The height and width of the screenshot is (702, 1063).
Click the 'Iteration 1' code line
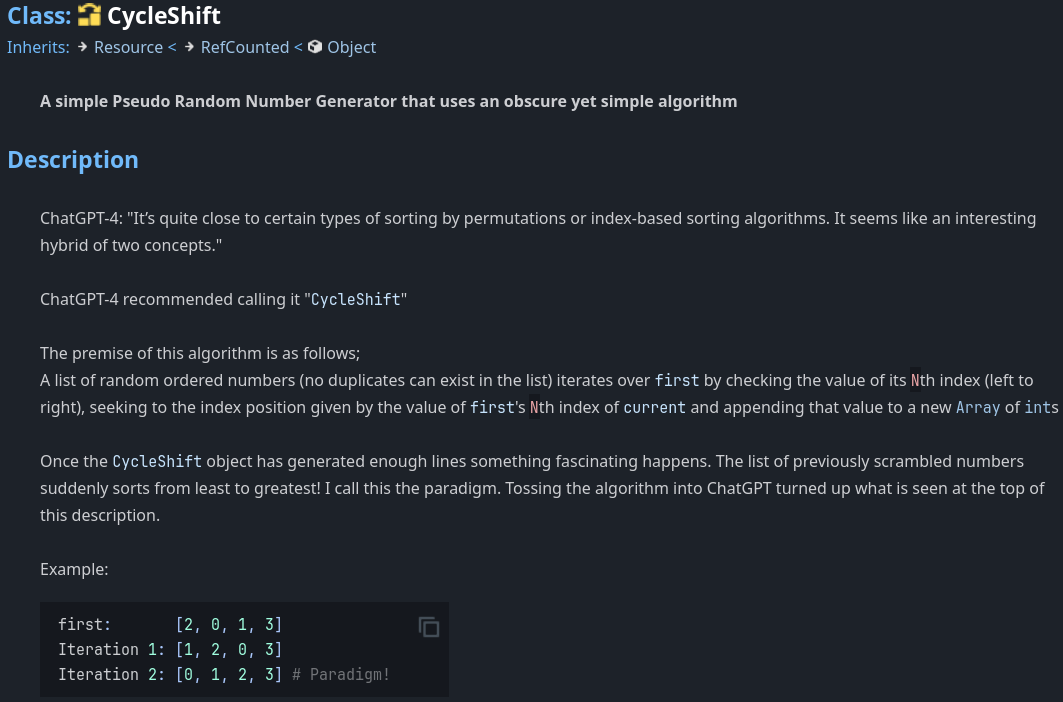170,649
